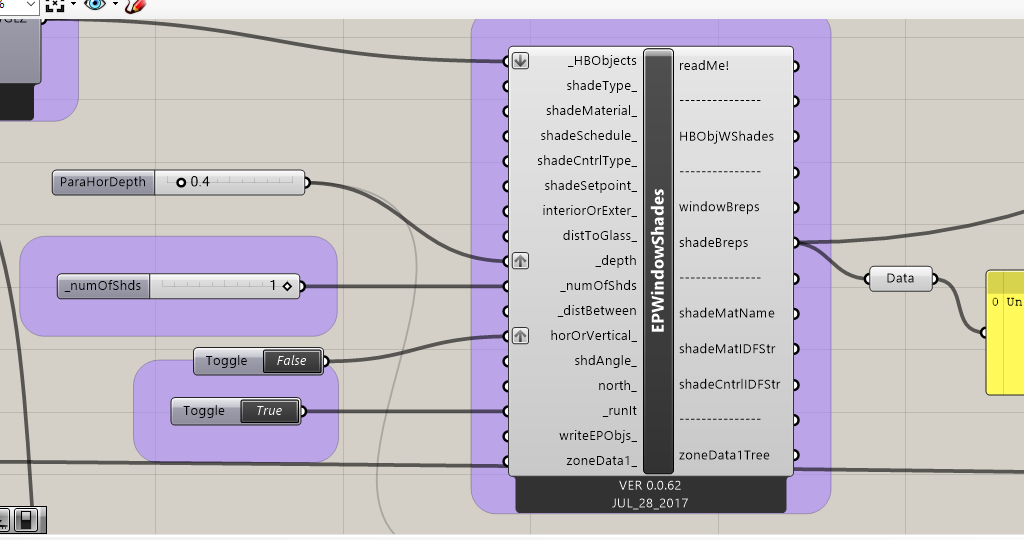Click the shadeSetpoint_ input
This screenshot has height=540, width=1024.
590,186
